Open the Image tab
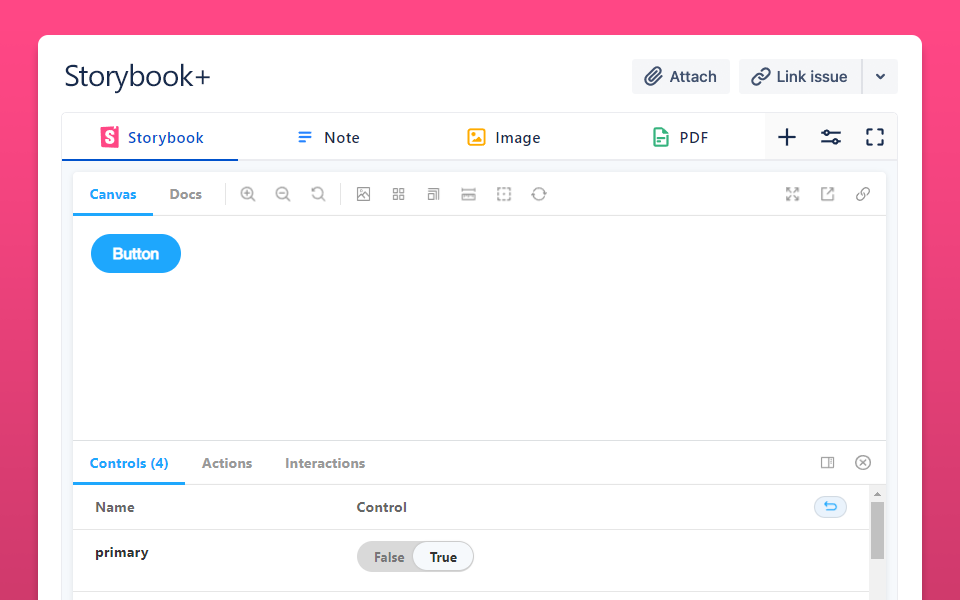960x600 pixels. pyautogui.click(x=503, y=137)
